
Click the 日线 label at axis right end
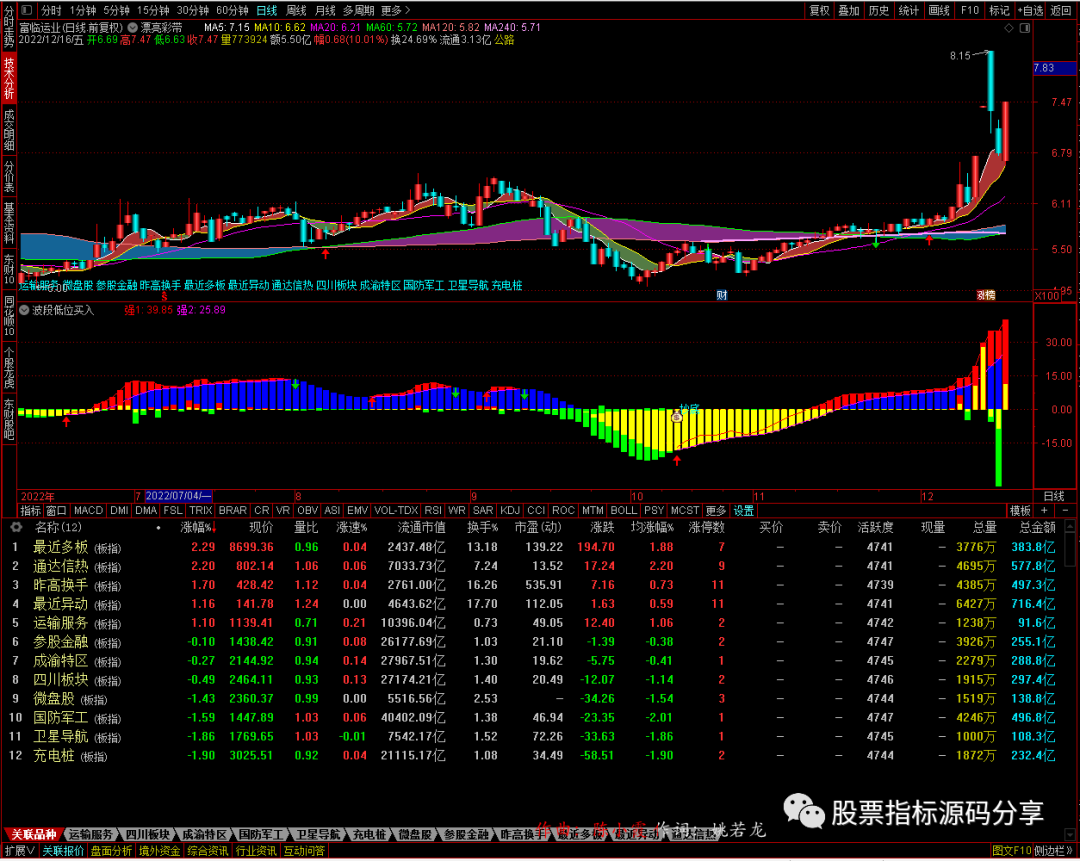tap(1054, 497)
